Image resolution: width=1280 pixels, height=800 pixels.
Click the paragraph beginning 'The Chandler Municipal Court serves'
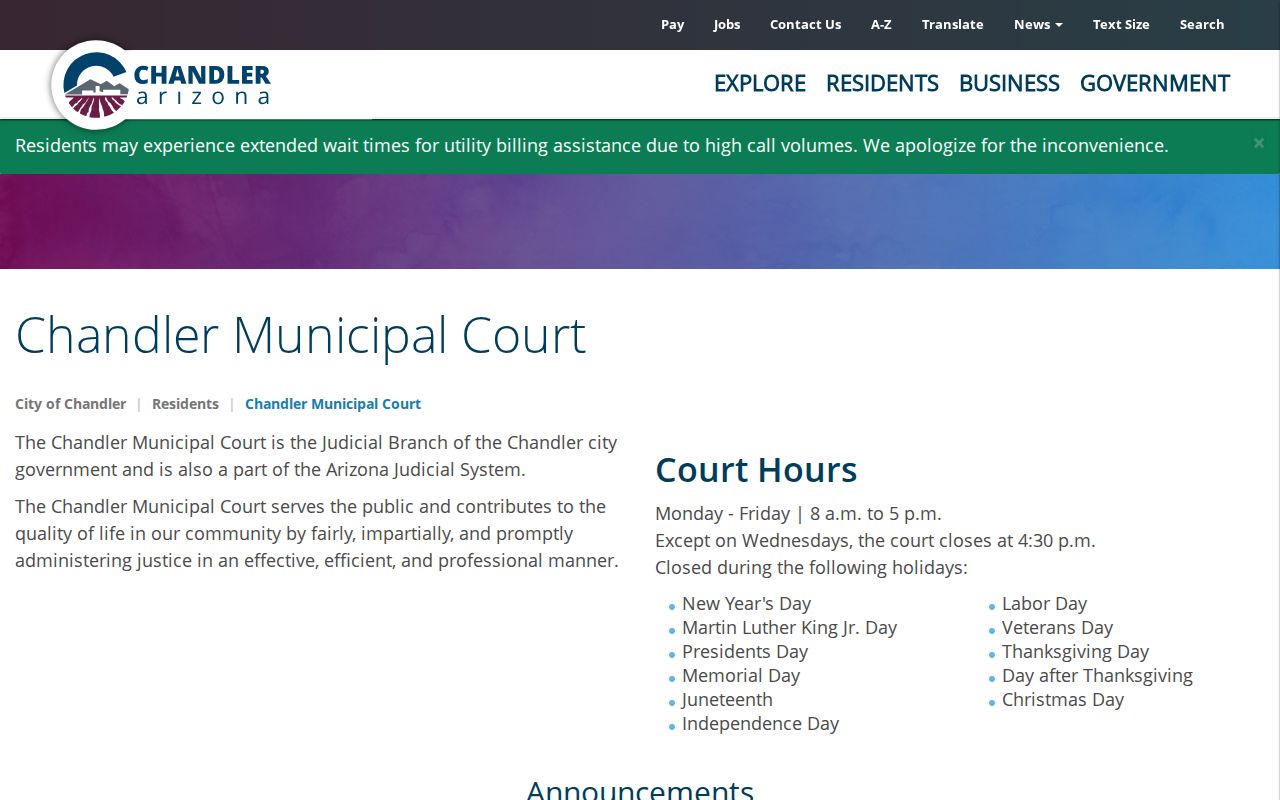[317, 534]
